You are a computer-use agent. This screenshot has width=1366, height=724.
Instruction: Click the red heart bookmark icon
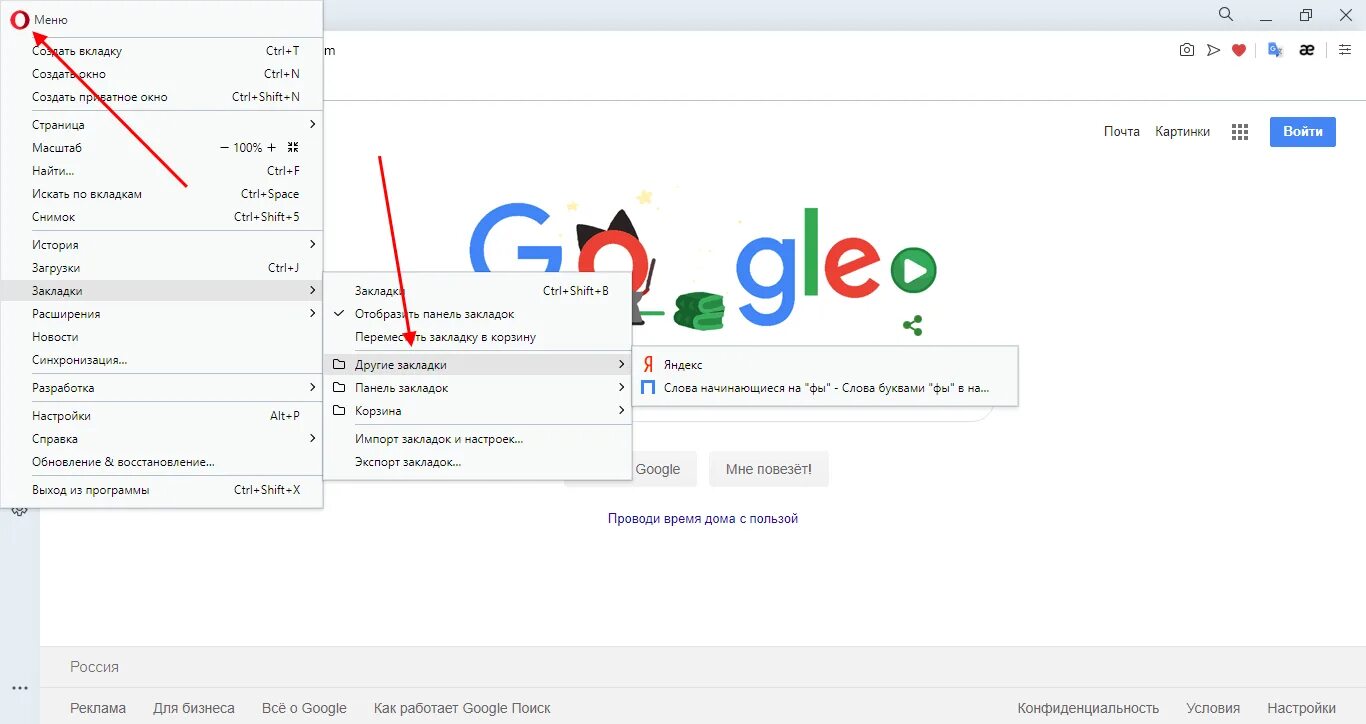1239,50
